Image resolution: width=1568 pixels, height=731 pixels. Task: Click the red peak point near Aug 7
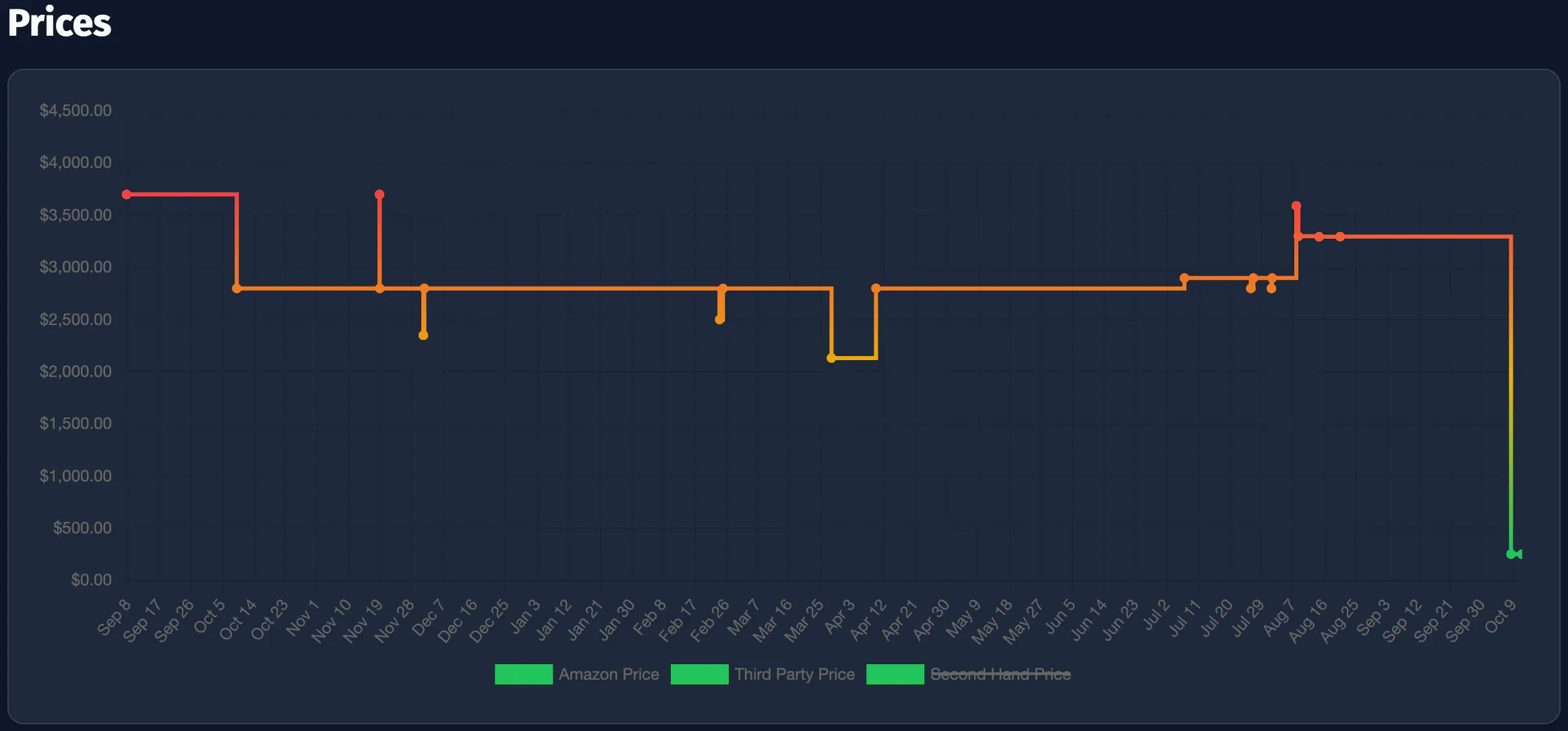(x=1296, y=206)
